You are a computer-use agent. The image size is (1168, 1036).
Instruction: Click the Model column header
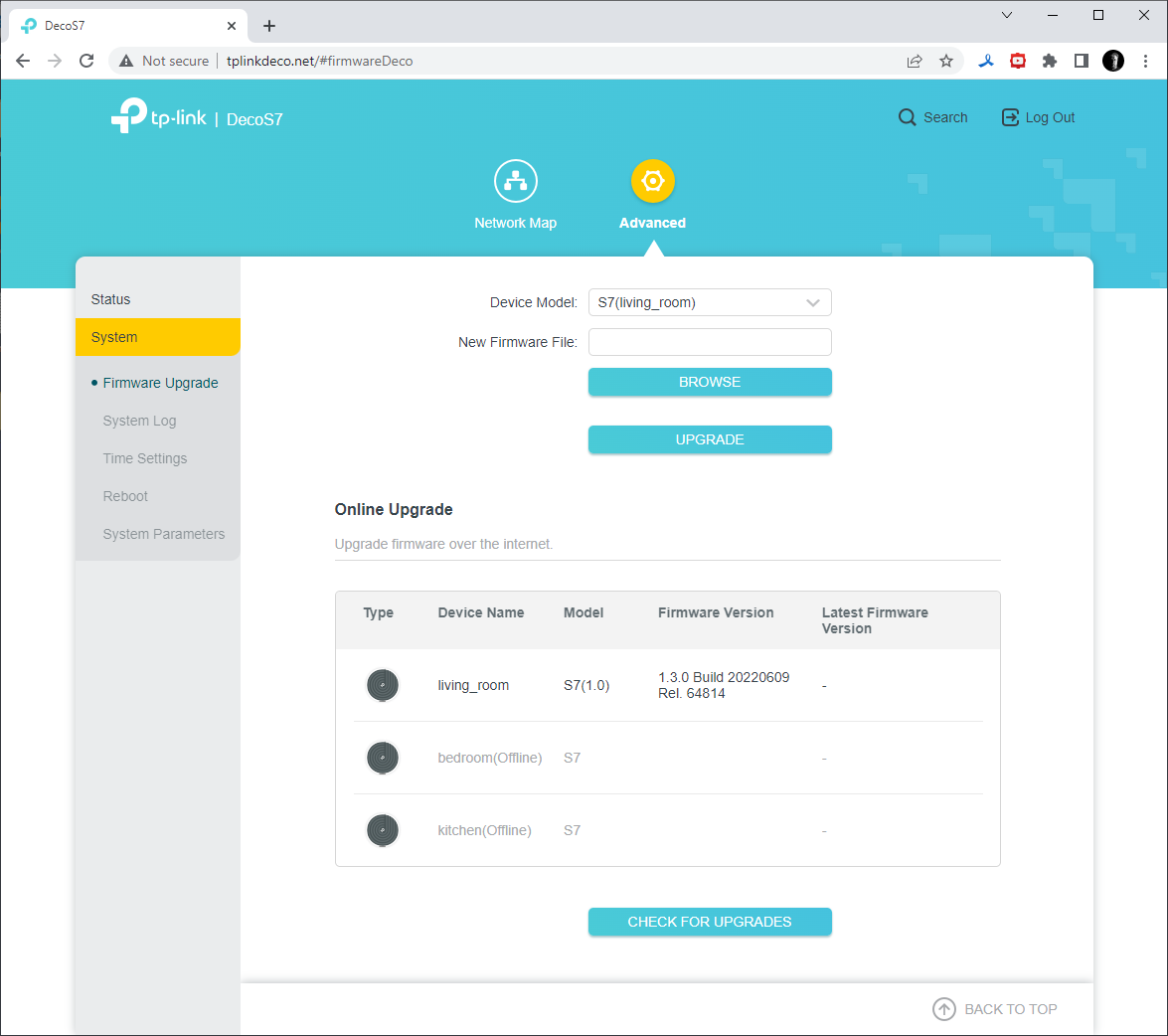(584, 613)
